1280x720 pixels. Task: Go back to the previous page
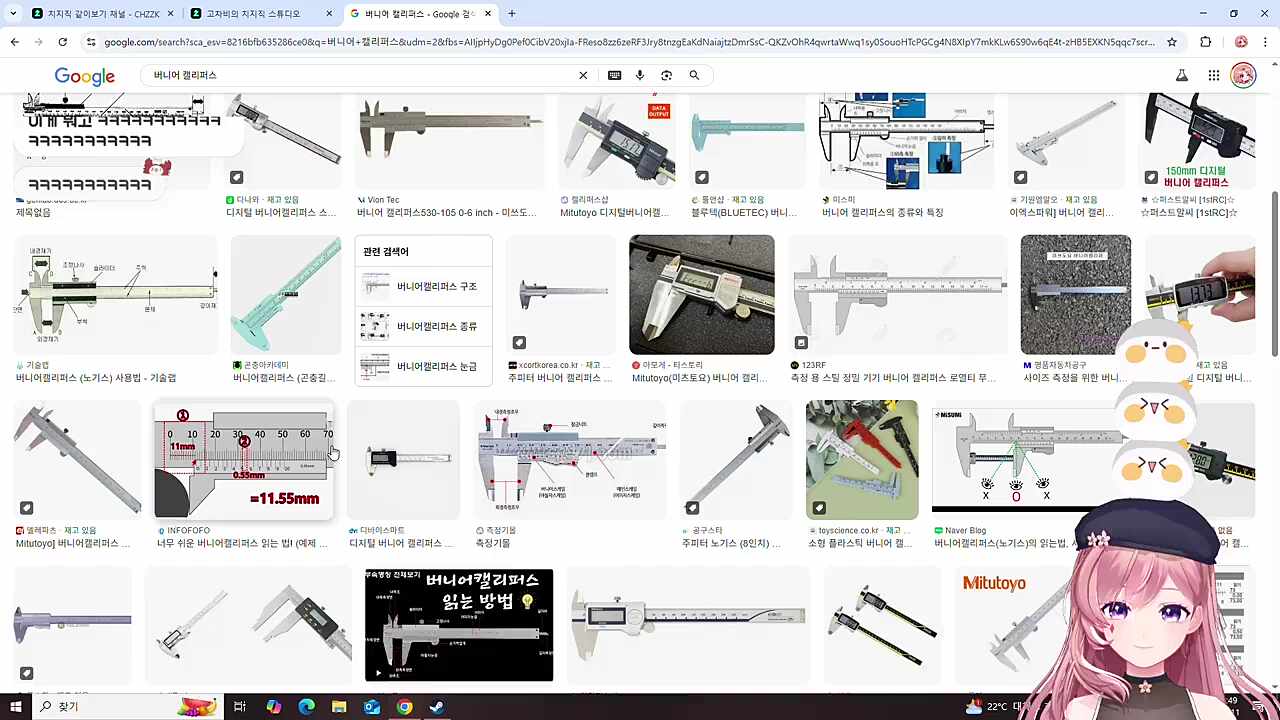(x=14, y=42)
